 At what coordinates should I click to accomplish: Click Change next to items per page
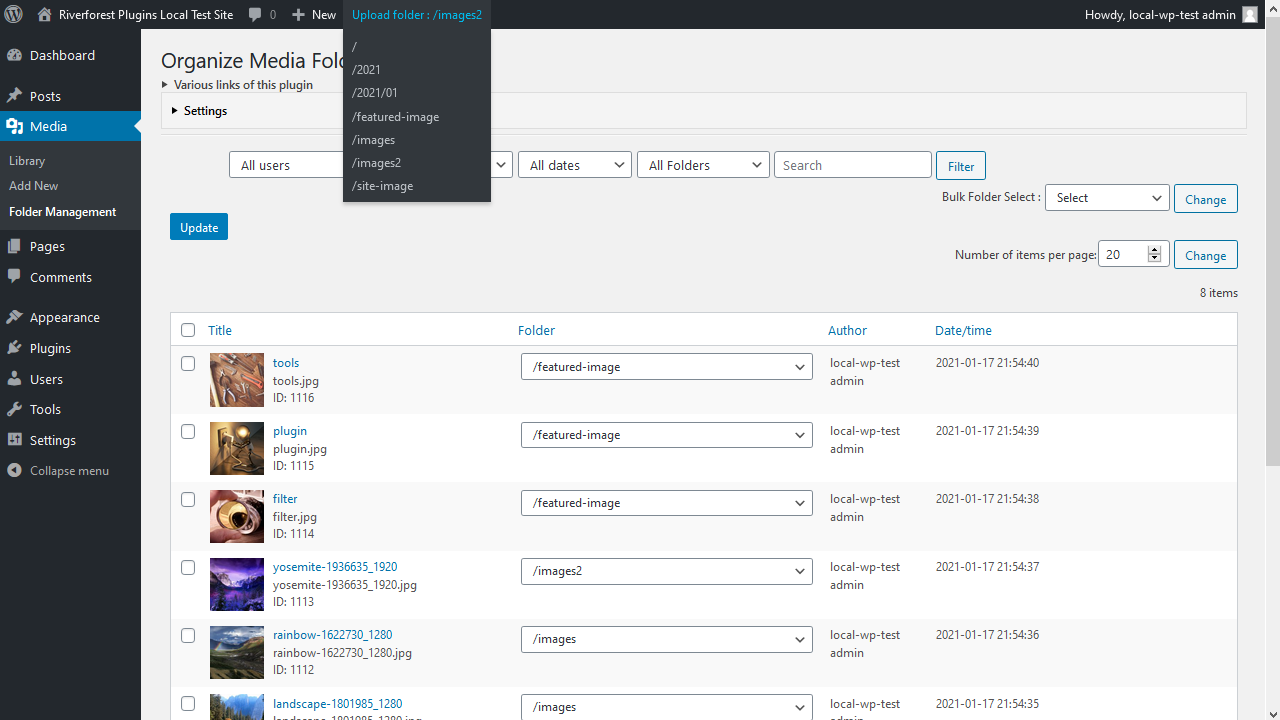1206,255
